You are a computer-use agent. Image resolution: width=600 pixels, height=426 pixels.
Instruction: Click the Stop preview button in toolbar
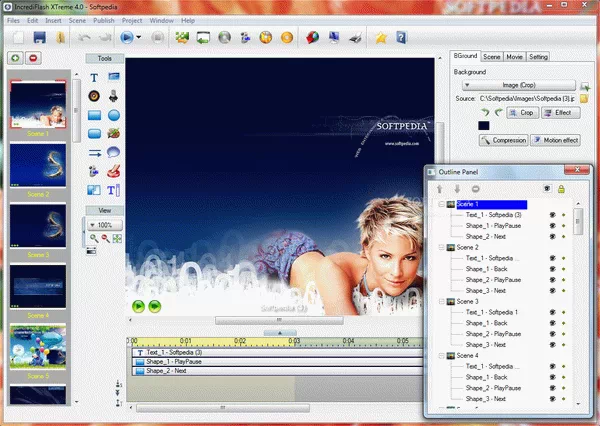click(x=157, y=38)
